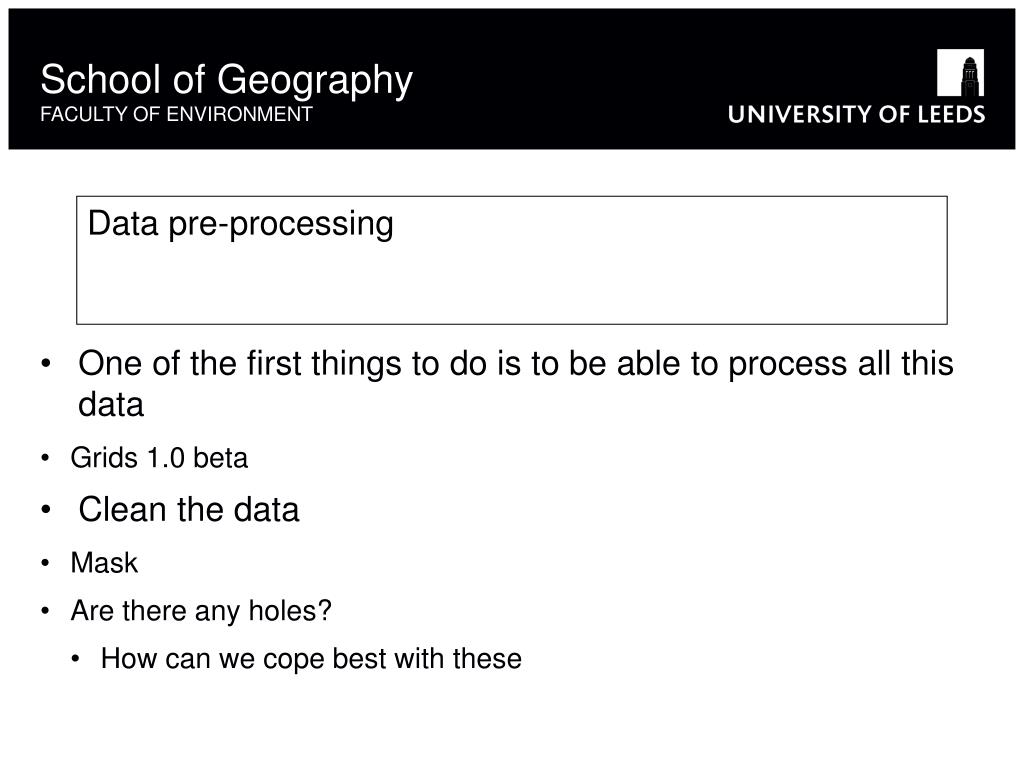This screenshot has height=768, width=1024.
Task: Select the "Mask" bullet text
Action: 104,564
